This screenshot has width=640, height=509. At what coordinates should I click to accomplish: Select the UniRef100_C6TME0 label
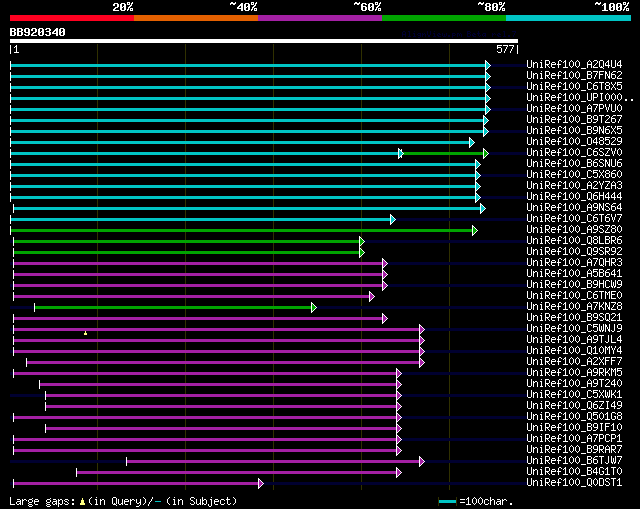coord(574,296)
